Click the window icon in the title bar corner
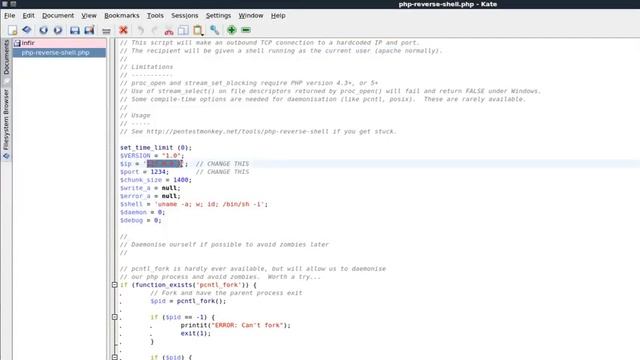640x360 pixels. (x=4, y=4)
